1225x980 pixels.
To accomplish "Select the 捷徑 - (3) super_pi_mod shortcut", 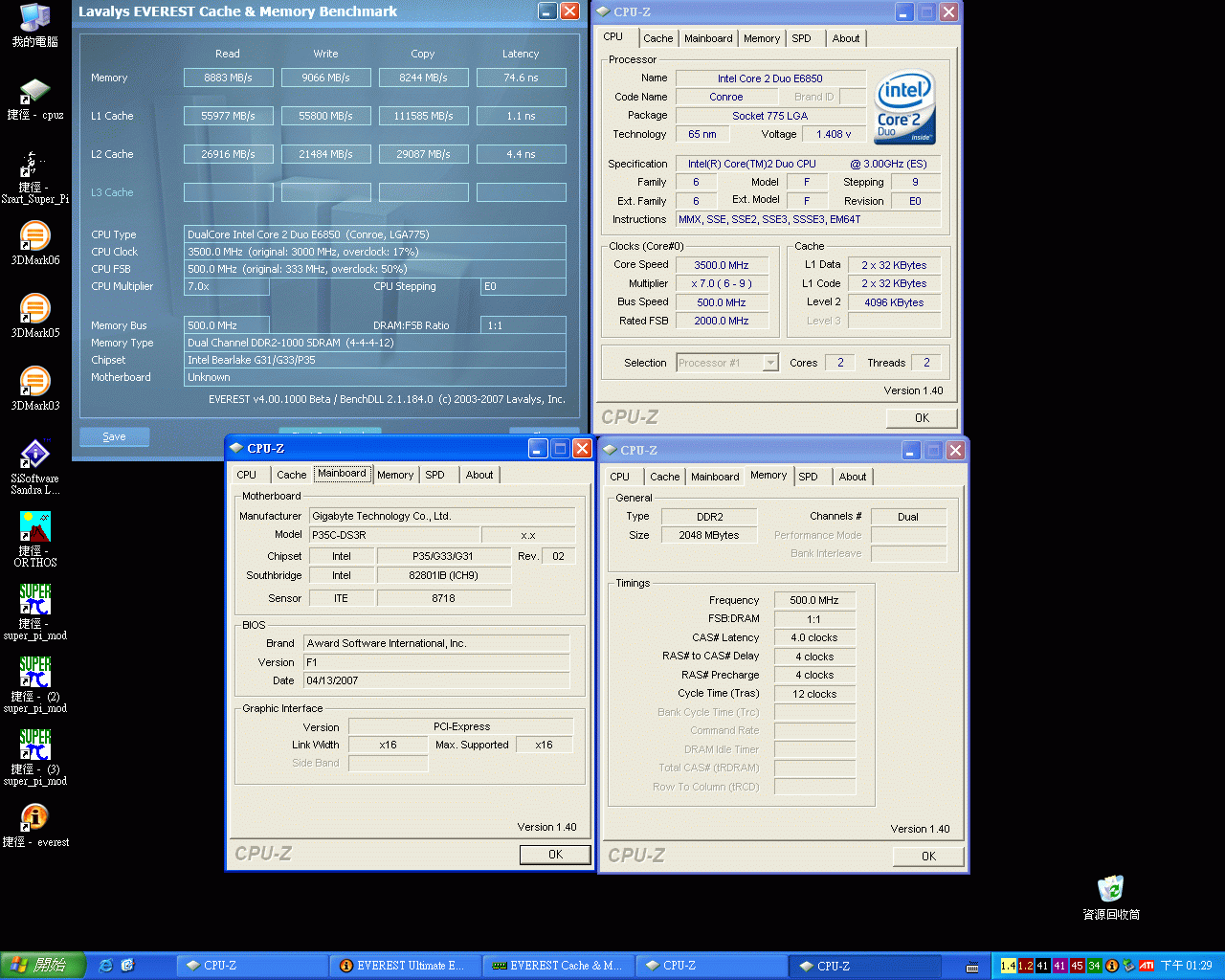I will coord(35,758).
